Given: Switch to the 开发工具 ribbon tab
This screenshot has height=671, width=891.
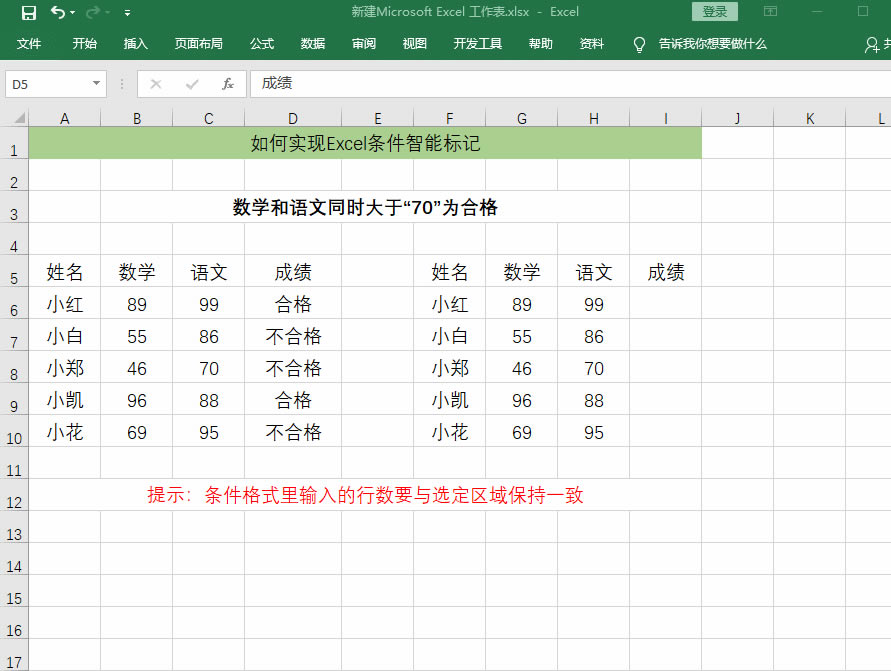Looking at the screenshot, I should pyautogui.click(x=478, y=44).
